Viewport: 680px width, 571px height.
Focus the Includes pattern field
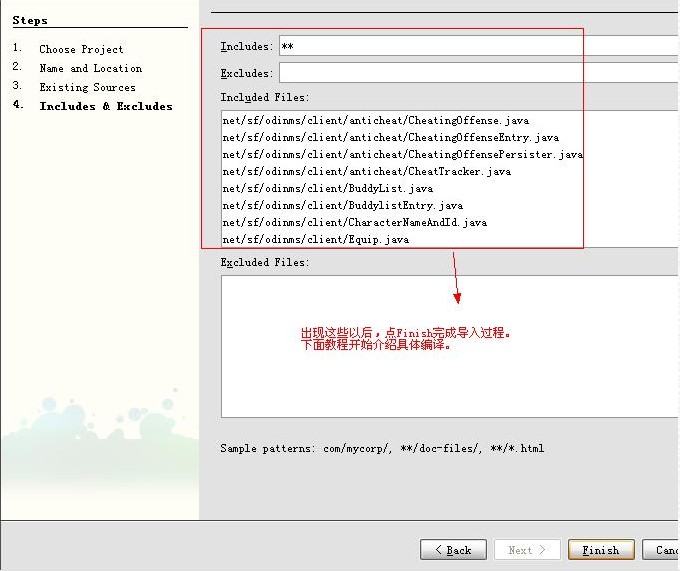(x=479, y=46)
